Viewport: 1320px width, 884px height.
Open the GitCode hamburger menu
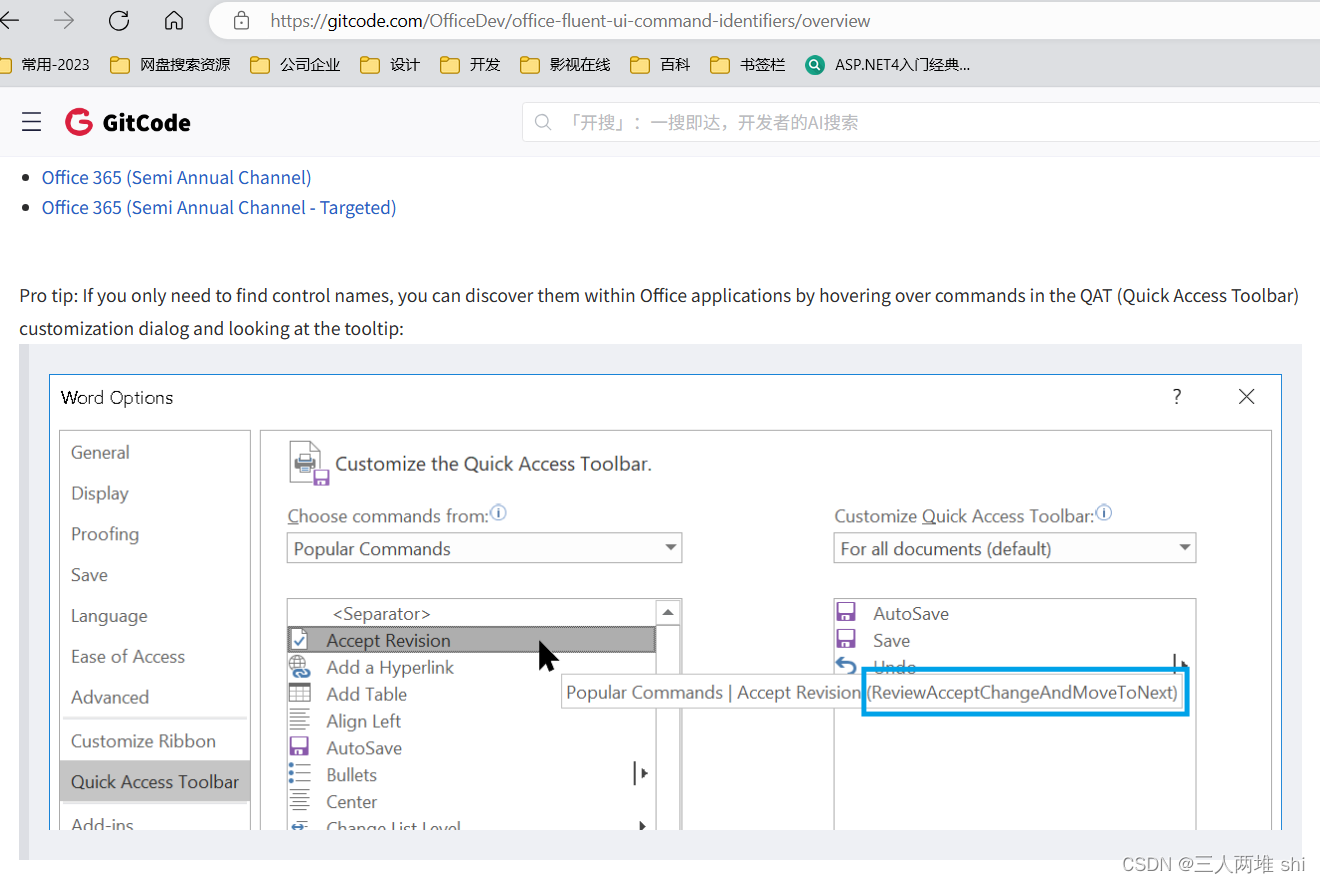pos(32,122)
